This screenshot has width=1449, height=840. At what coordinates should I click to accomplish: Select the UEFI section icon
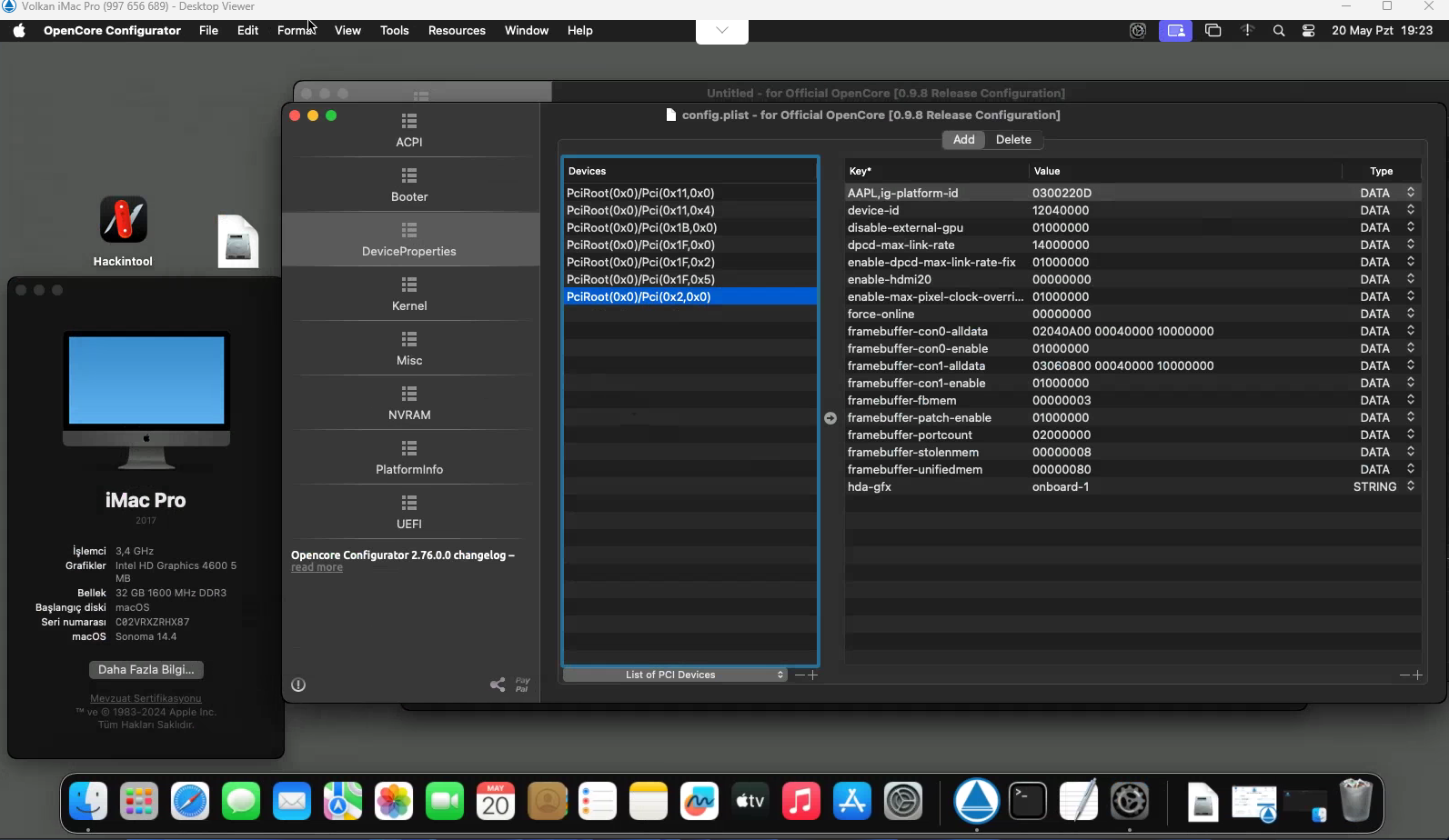pyautogui.click(x=409, y=503)
